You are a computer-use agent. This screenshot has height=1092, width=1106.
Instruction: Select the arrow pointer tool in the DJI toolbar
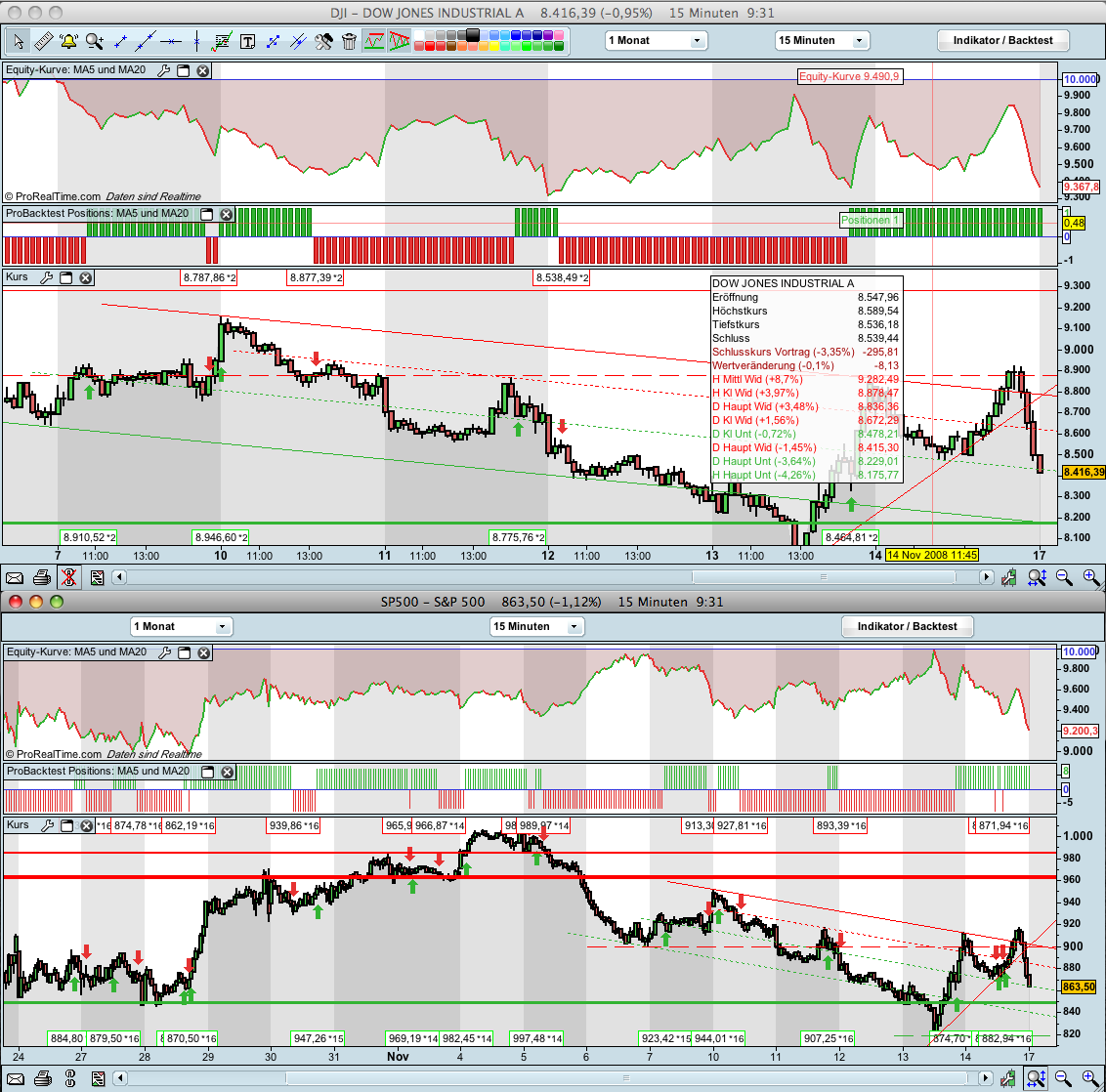coord(19,42)
